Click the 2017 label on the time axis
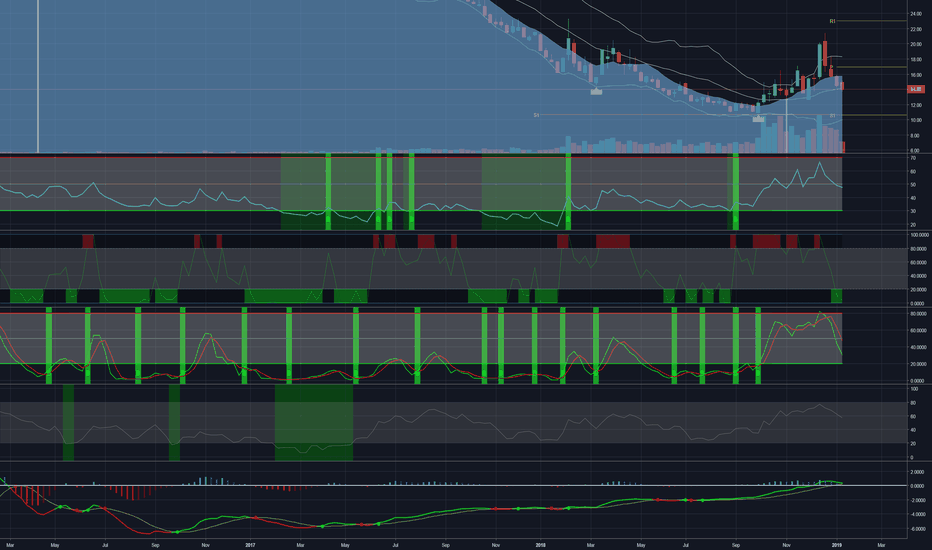932x550 pixels. click(250, 545)
